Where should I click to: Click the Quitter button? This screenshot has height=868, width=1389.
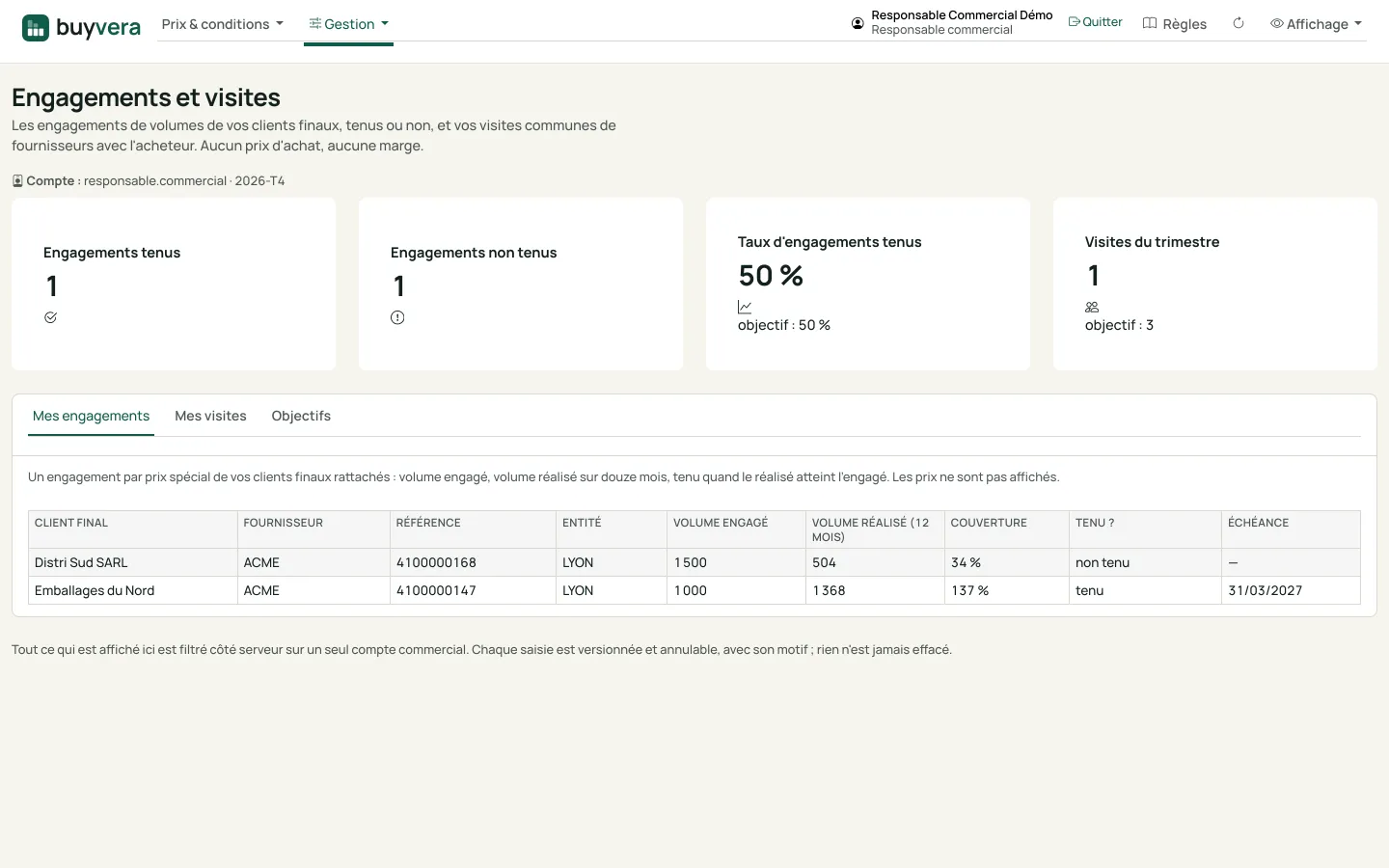point(1095,22)
